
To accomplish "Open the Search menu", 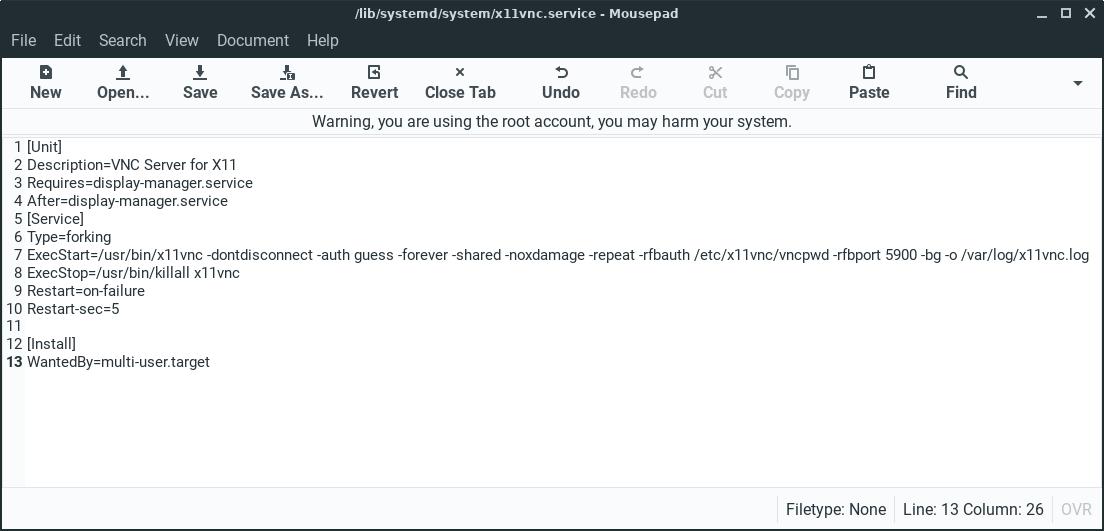I will coord(123,40).
